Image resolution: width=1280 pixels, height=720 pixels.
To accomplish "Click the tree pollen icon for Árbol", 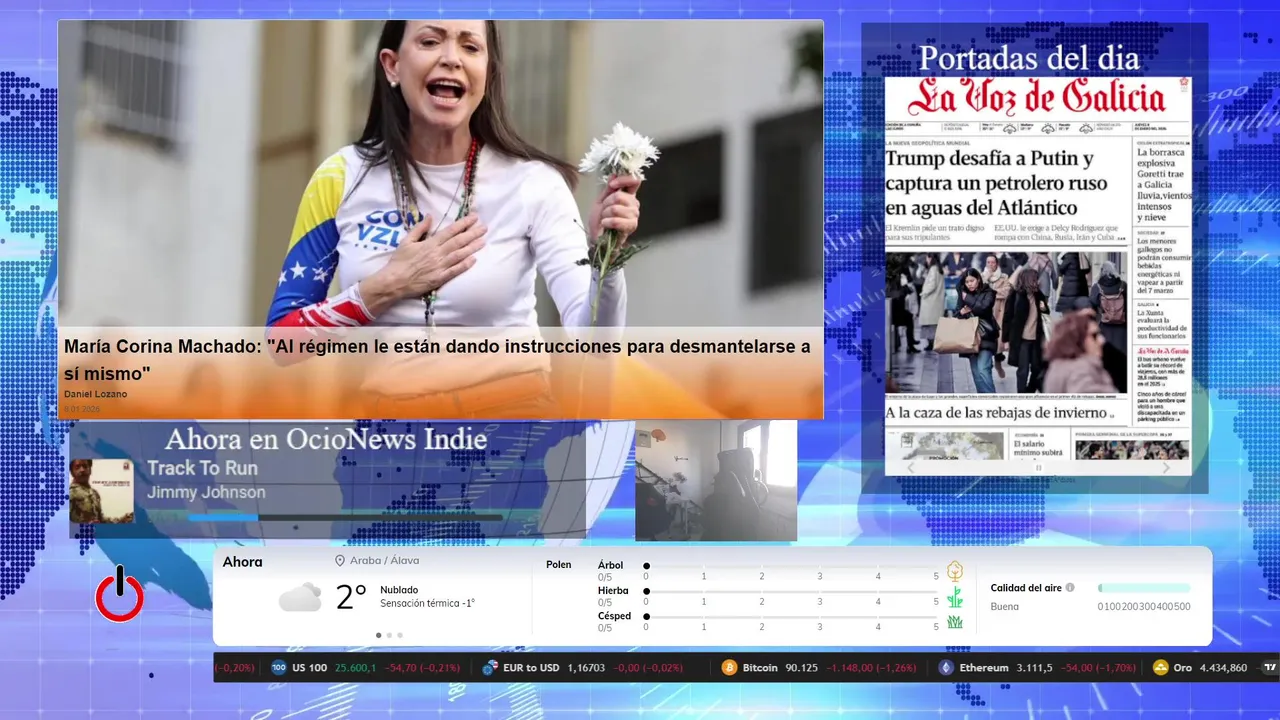I will (x=955, y=571).
